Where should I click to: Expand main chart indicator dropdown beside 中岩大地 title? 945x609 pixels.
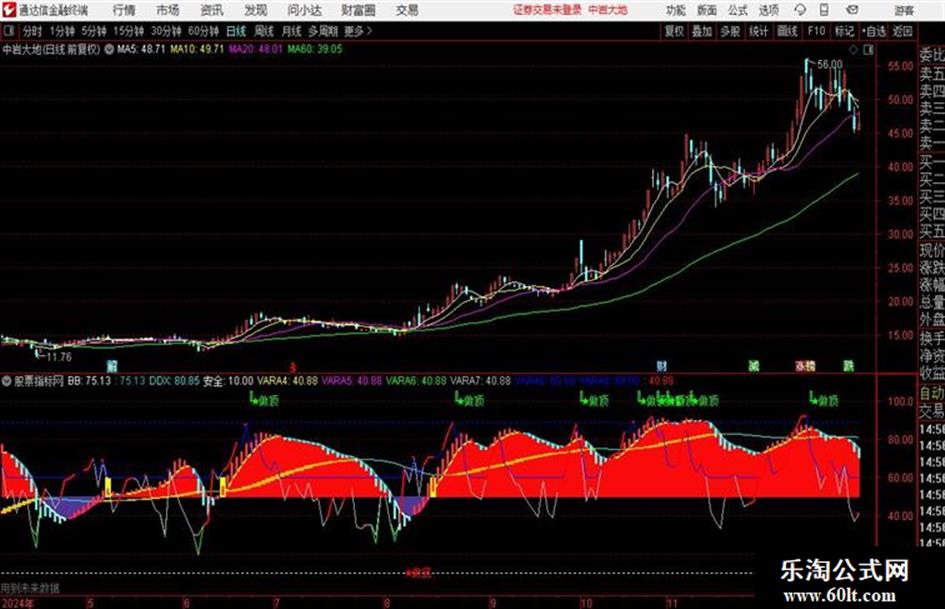click(109, 49)
